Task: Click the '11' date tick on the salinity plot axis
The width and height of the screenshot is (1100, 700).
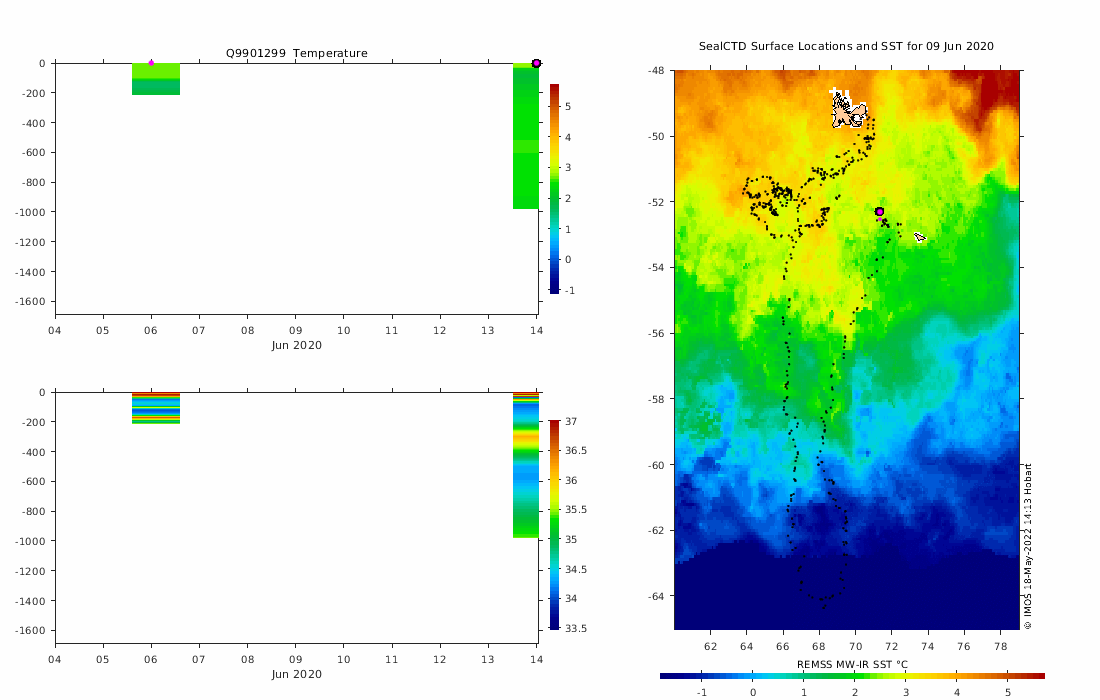Action: click(x=391, y=659)
